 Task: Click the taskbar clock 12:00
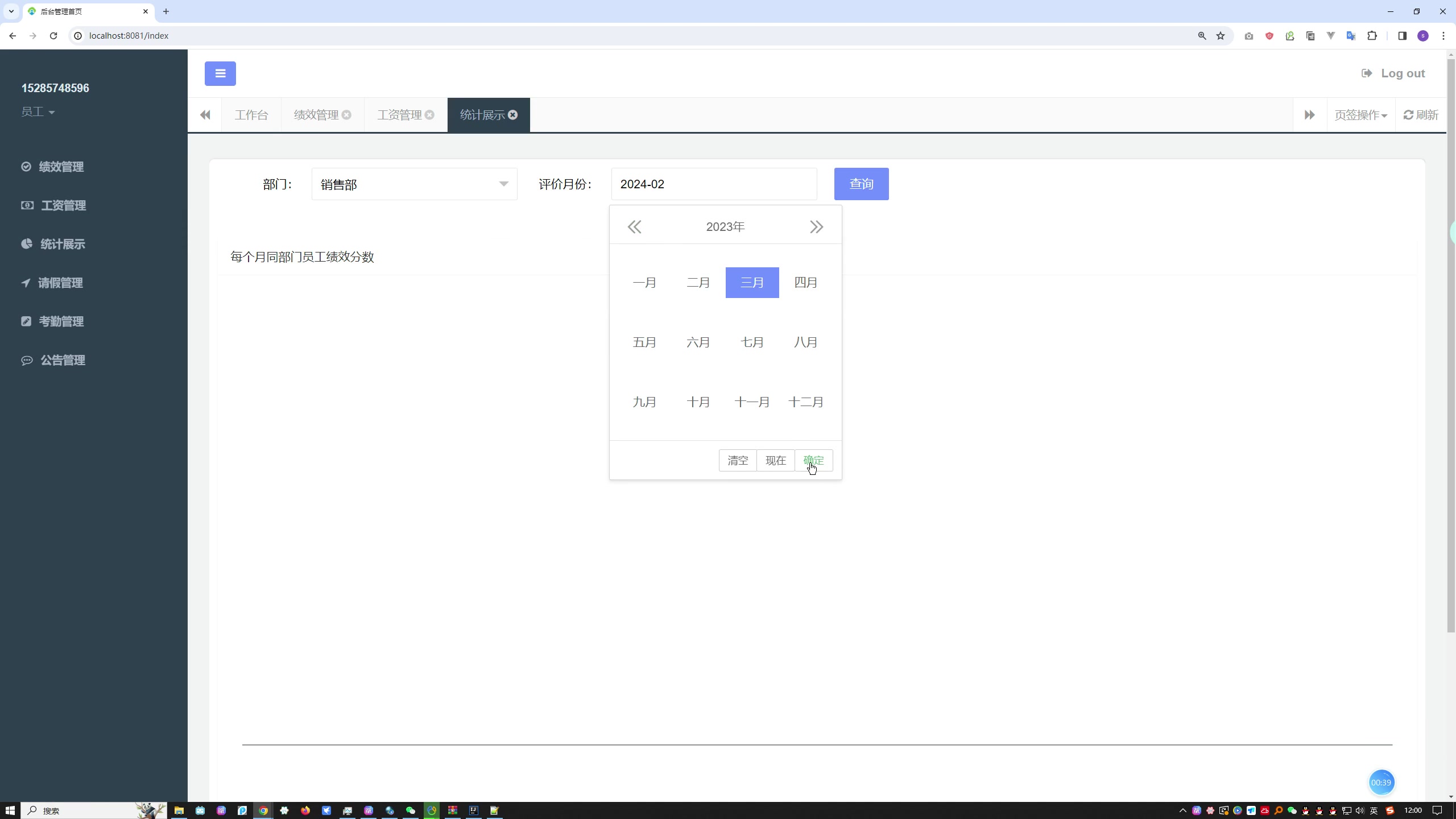click(x=1413, y=810)
